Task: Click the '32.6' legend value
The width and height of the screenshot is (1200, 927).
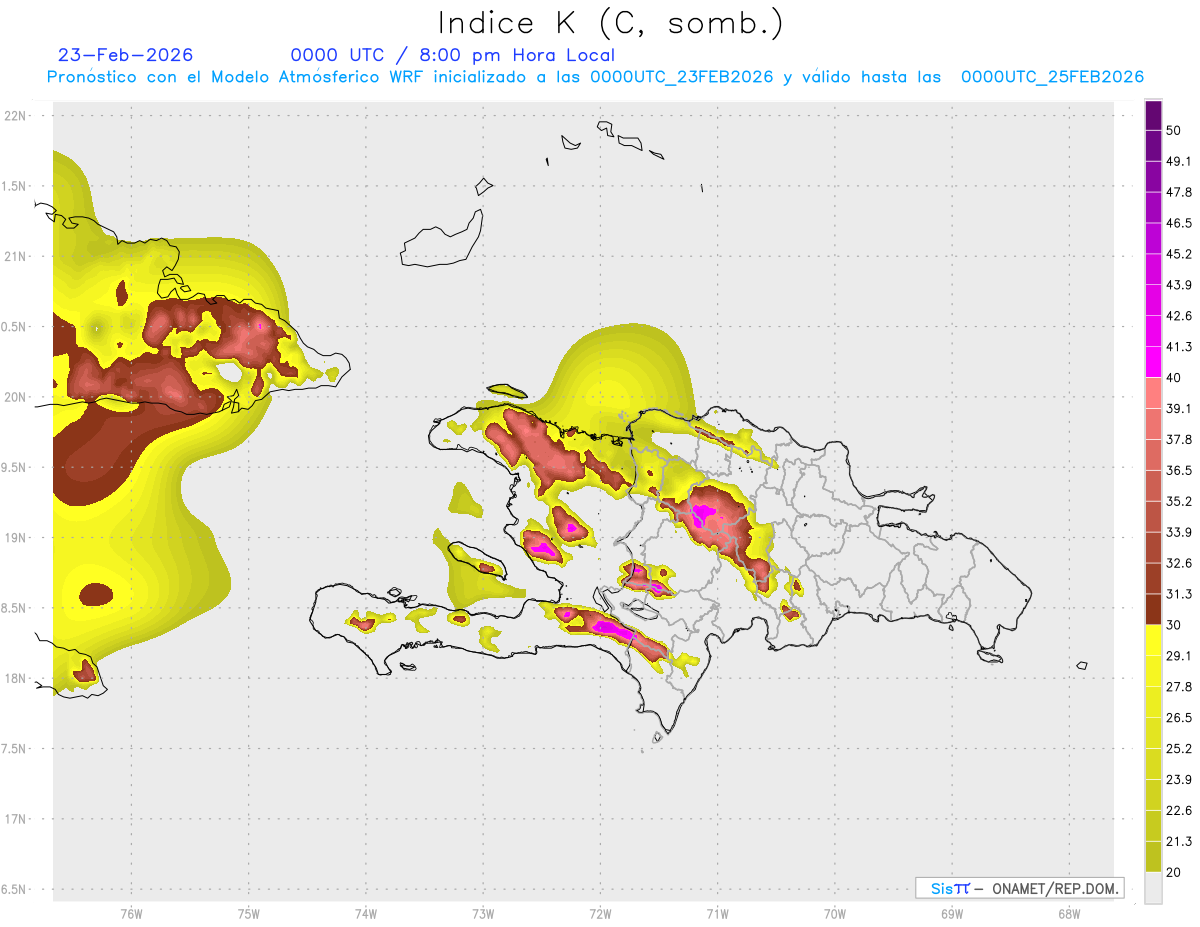Action: click(x=1179, y=563)
